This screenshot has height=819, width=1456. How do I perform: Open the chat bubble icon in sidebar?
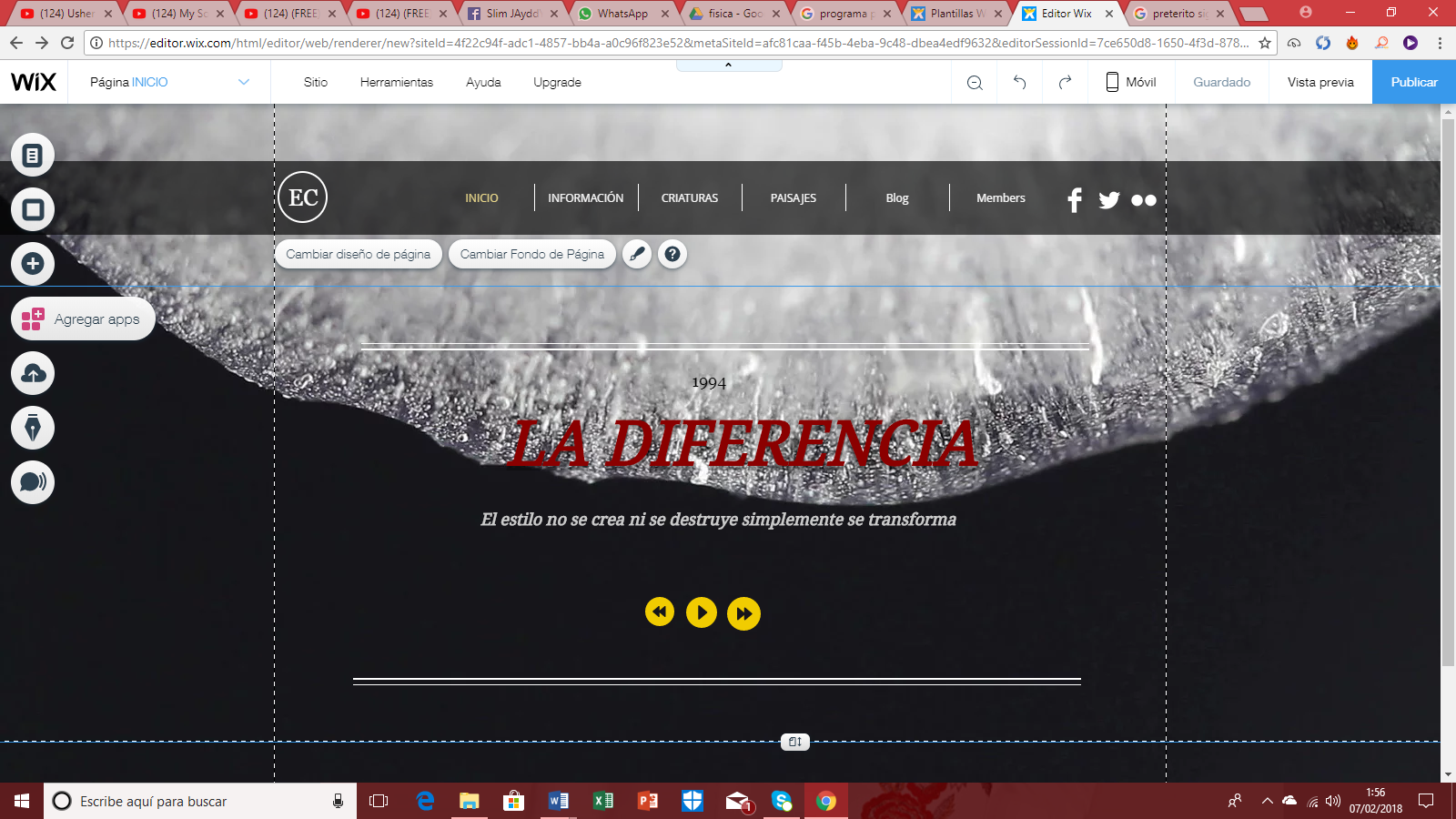coord(33,482)
